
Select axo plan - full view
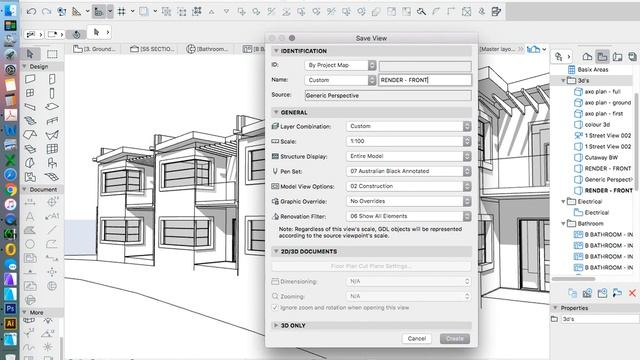602,91
